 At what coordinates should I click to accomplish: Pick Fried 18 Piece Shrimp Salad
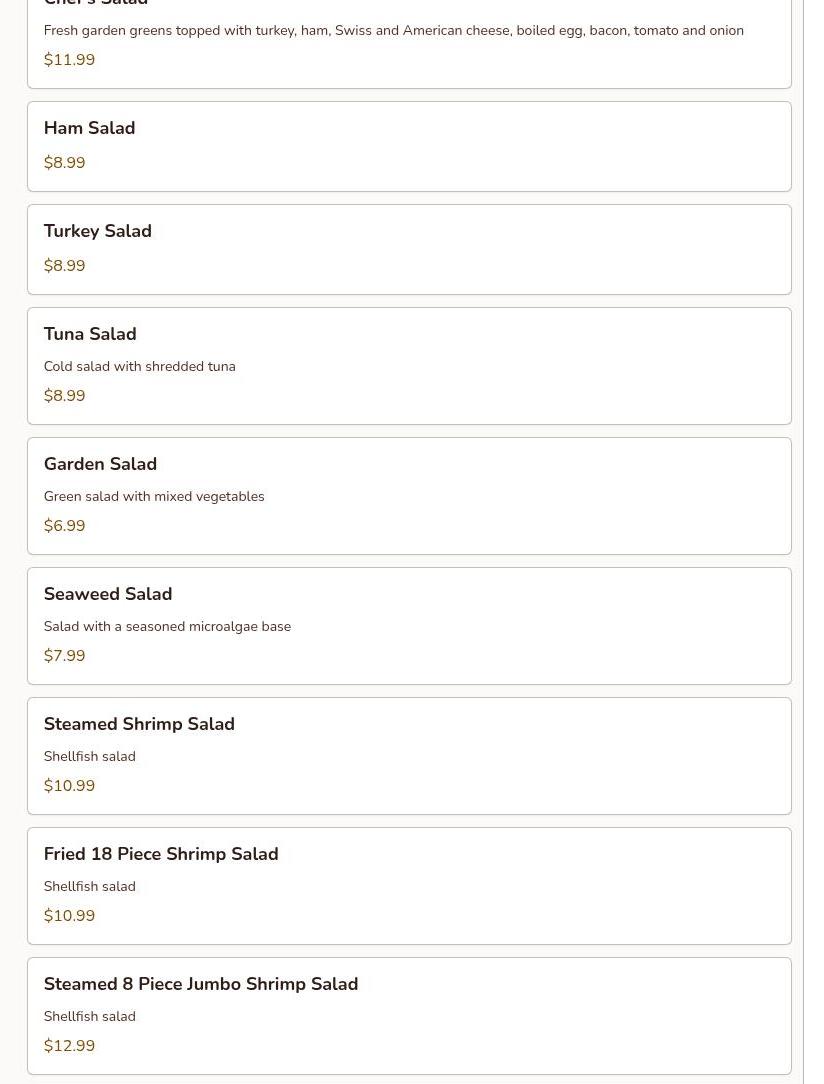point(160,854)
